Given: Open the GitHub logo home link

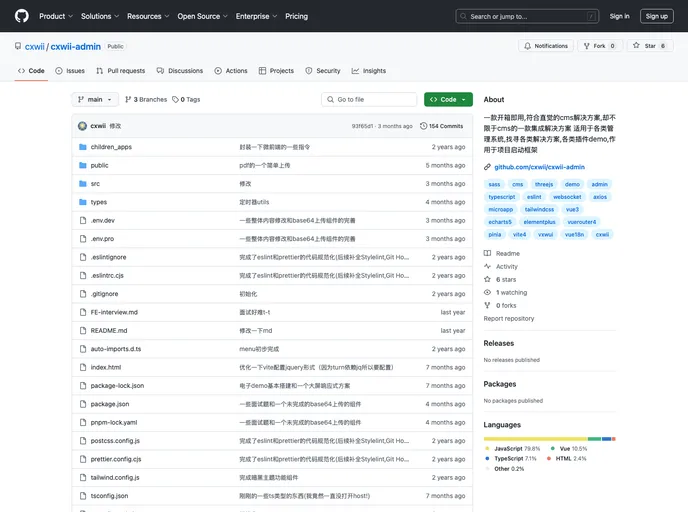Looking at the screenshot, I should [22, 16].
